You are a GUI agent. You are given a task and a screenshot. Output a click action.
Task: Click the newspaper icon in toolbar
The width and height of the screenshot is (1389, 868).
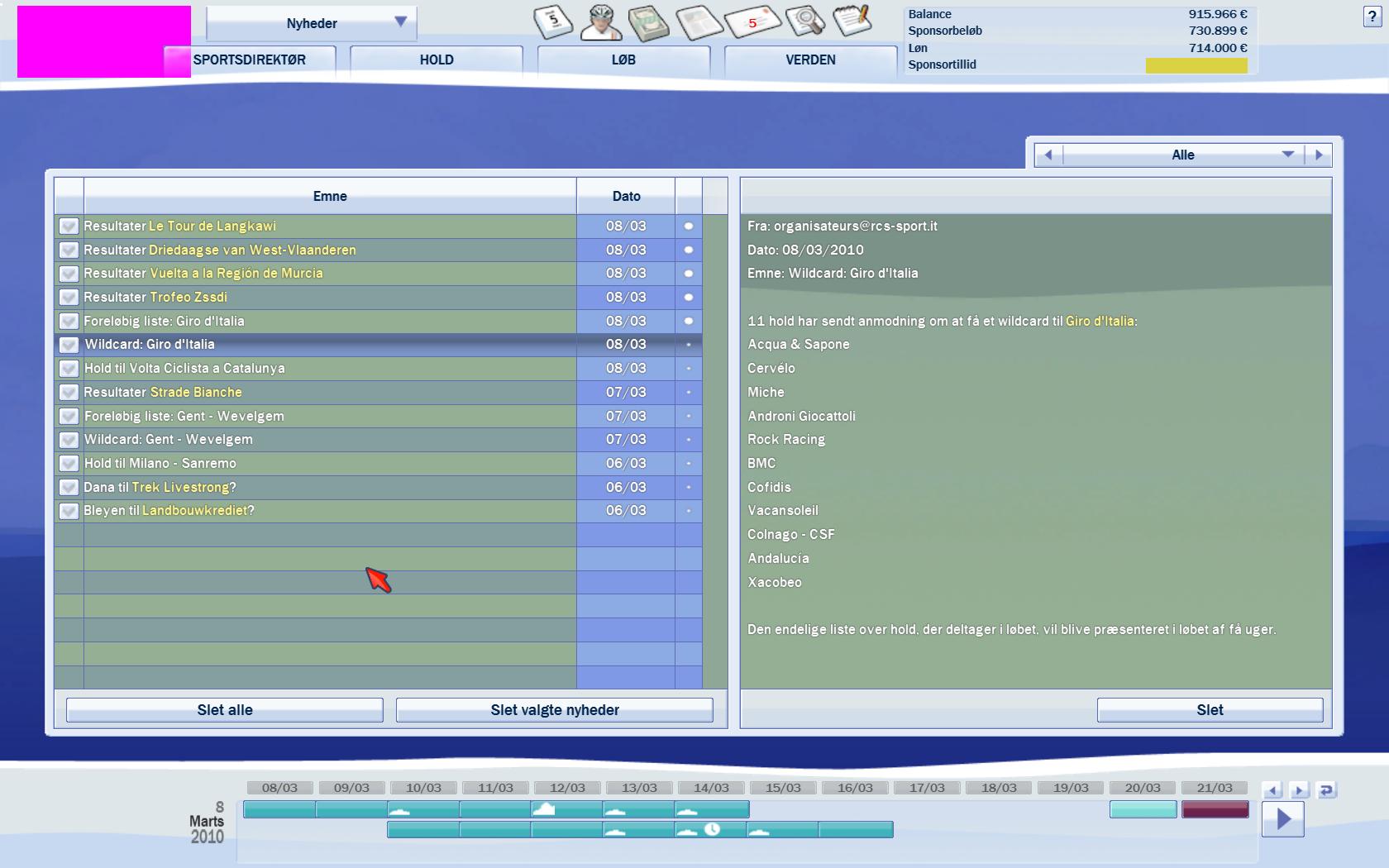699,22
